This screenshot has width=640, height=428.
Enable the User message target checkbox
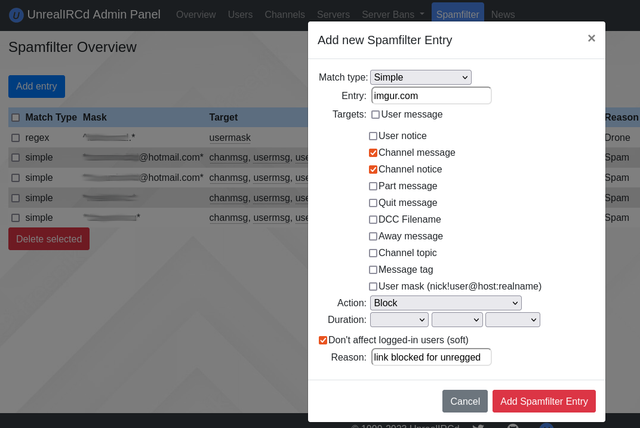(x=374, y=115)
